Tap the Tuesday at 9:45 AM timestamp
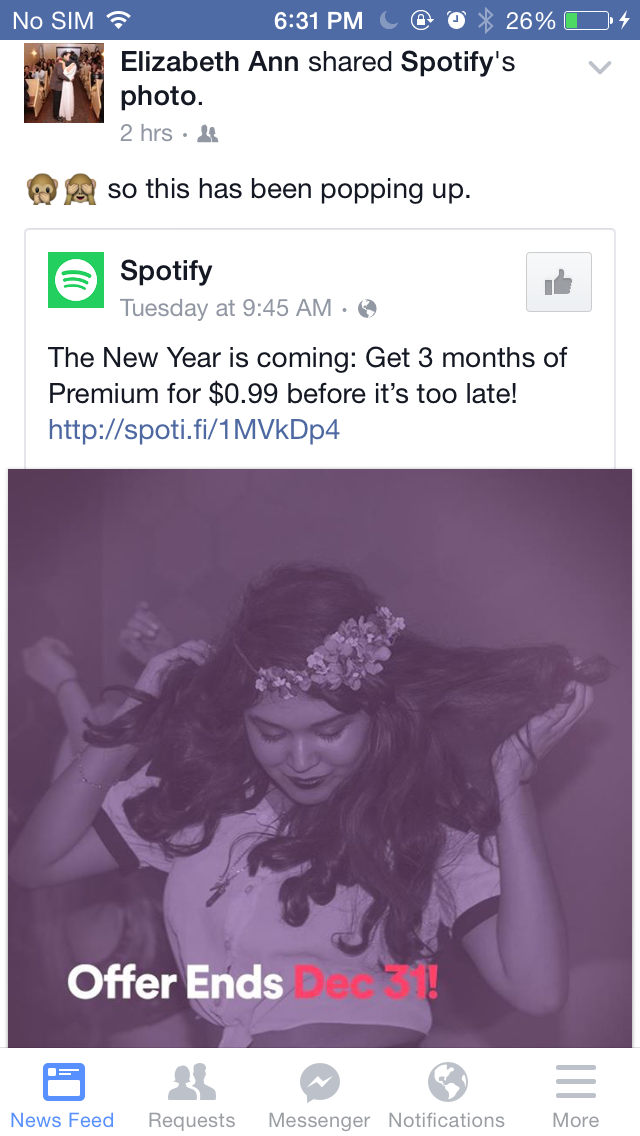The width and height of the screenshot is (640, 1136). (x=225, y=309)
